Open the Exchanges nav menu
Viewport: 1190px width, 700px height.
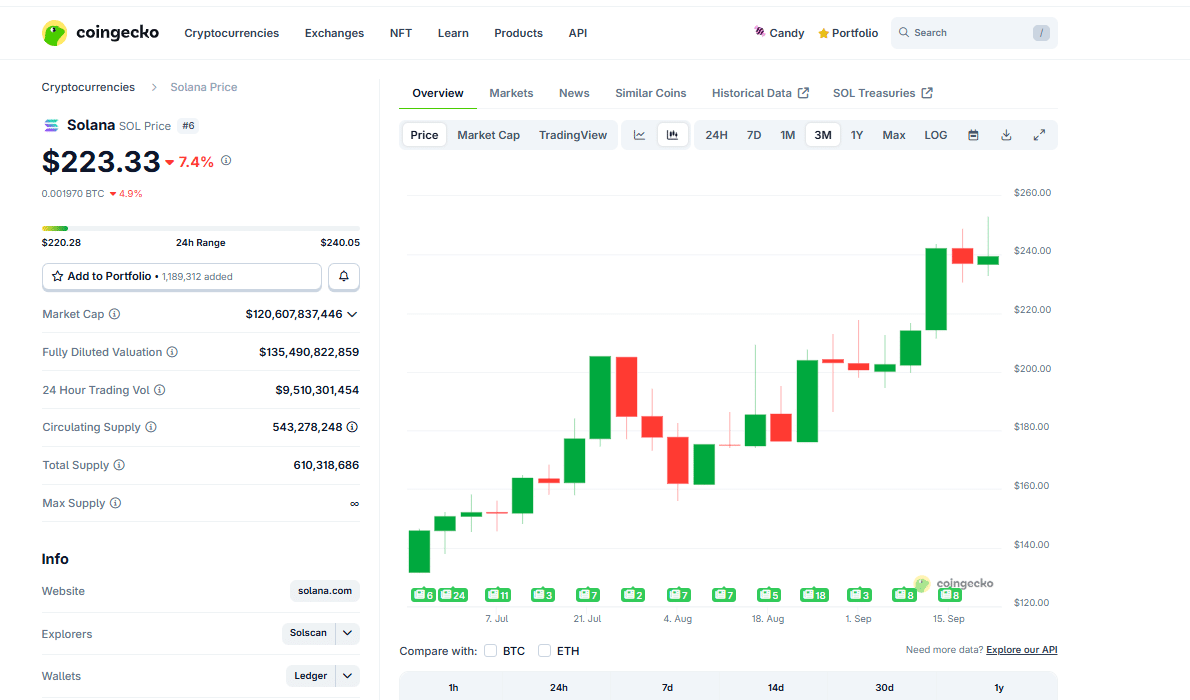(335, 33)
